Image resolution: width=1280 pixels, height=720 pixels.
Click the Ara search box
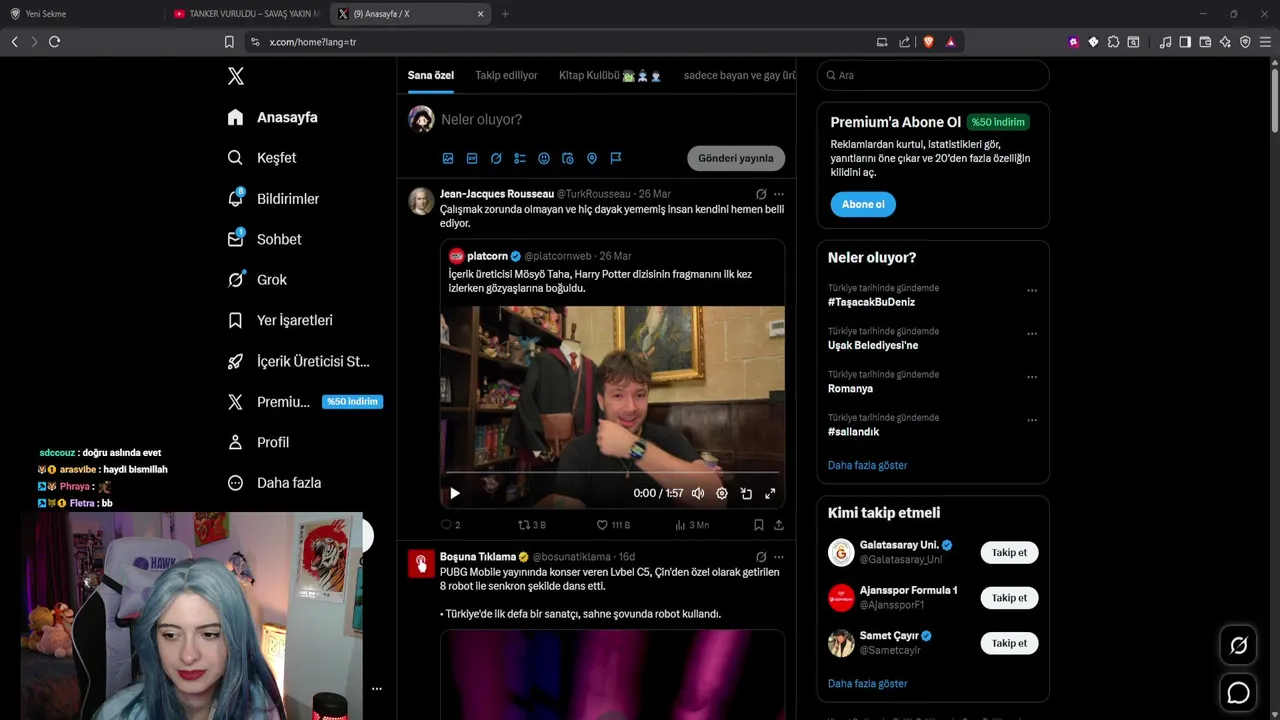click(933, 75)
